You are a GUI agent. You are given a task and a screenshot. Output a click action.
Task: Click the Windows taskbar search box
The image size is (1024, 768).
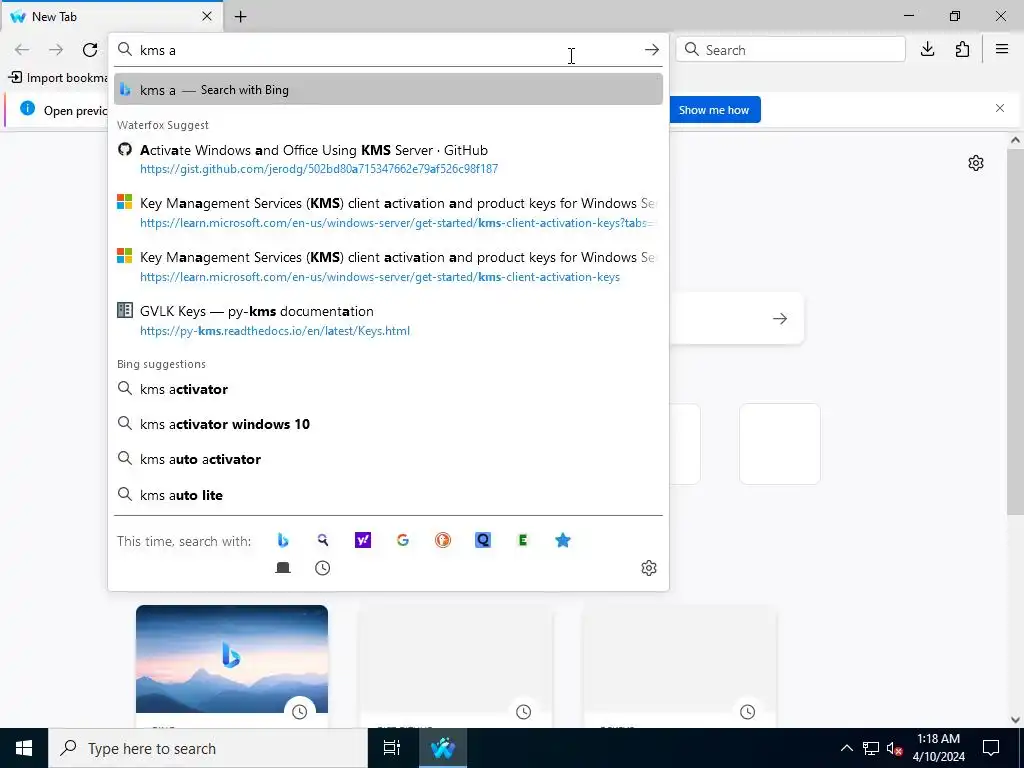point(208,748)
